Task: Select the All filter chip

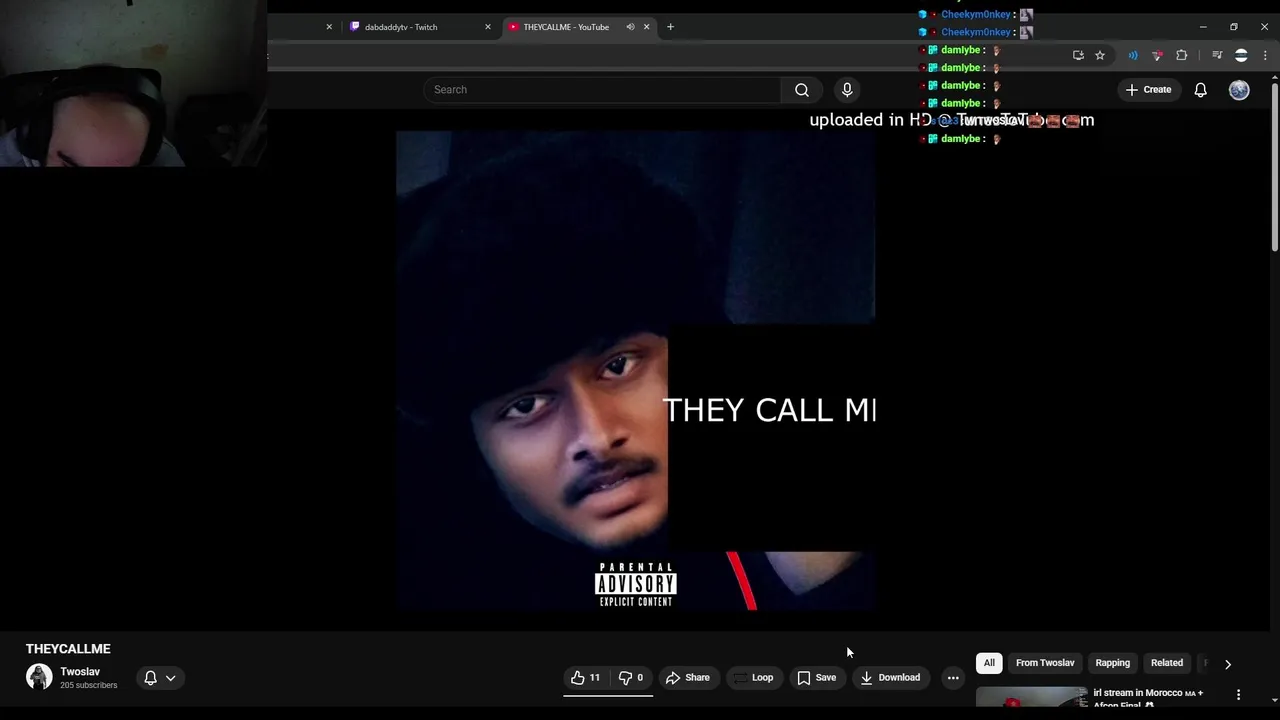Action: coord(989,663)
